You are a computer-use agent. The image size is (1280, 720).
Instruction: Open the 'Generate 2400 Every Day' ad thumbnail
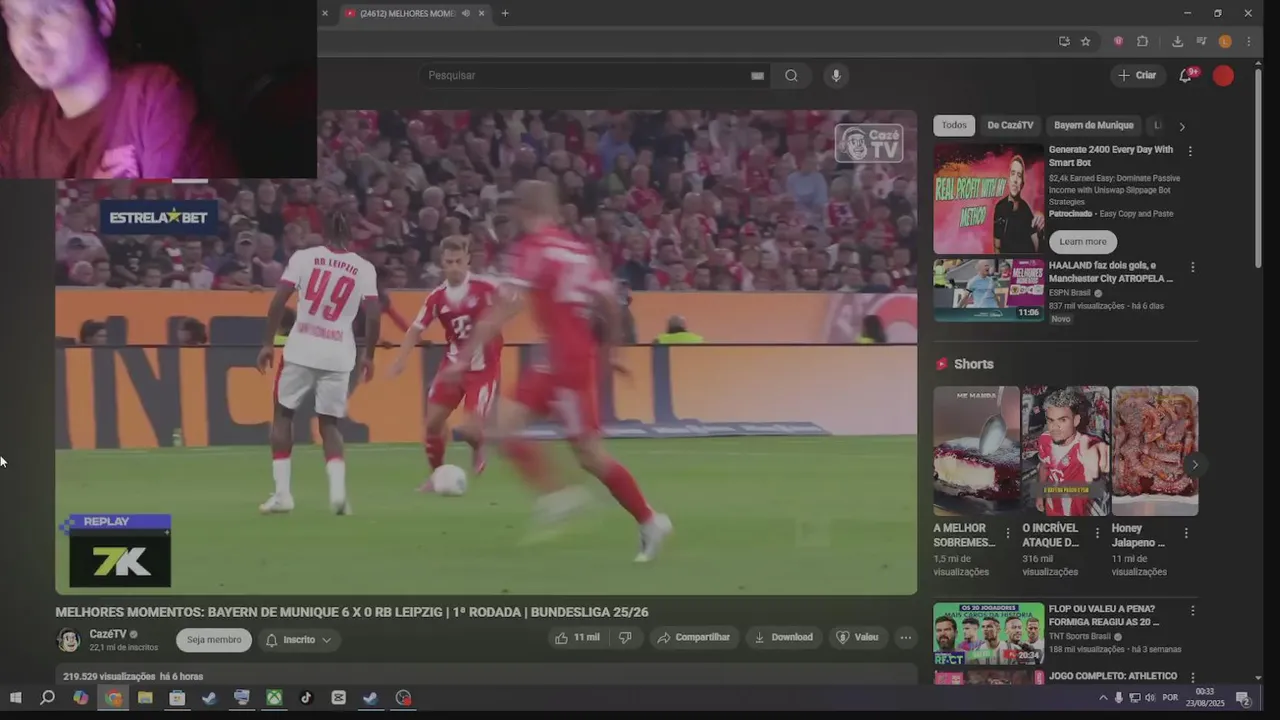(x=988, y=199)
